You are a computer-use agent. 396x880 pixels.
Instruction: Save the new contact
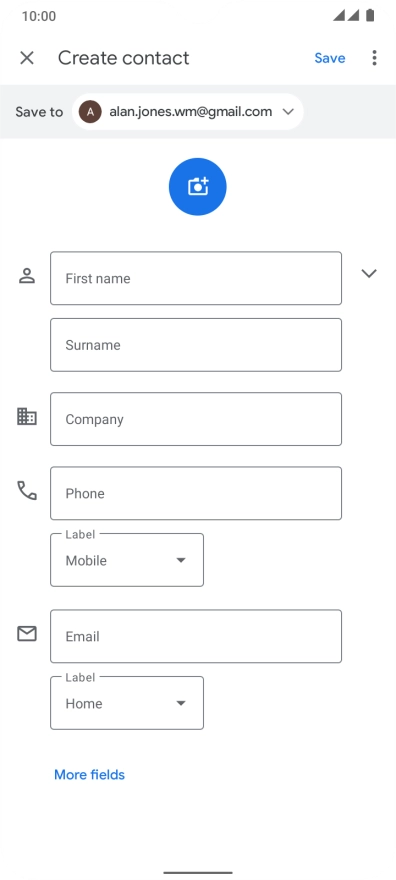[330, 58]
